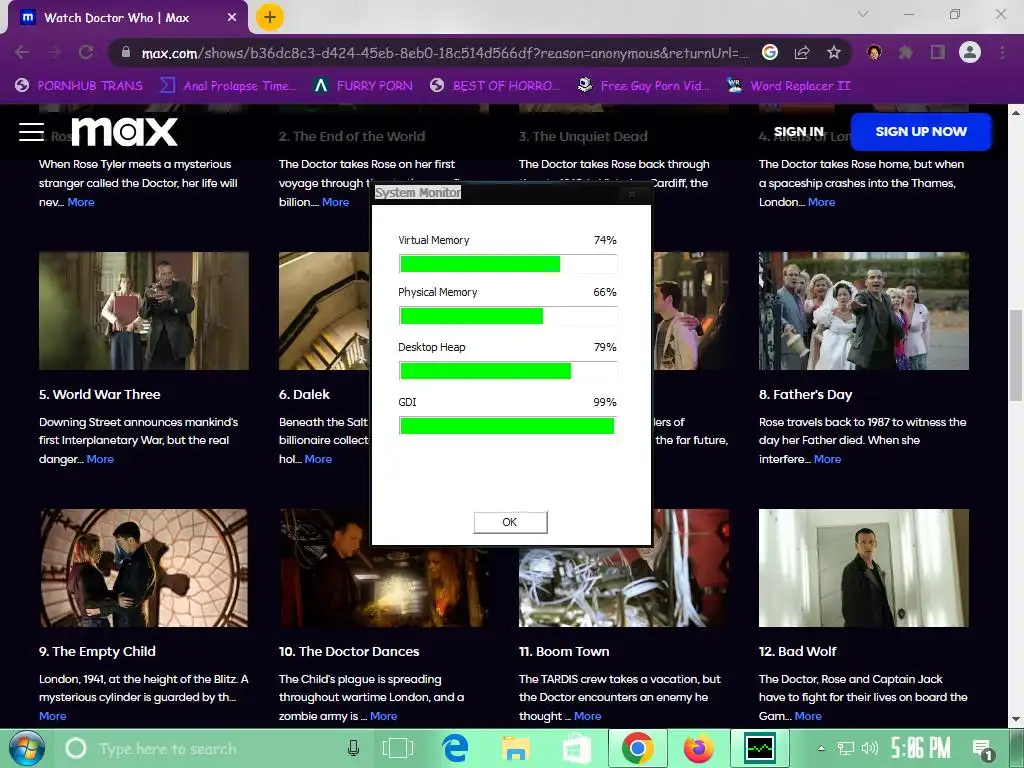Open the Extensions puzzle icon
1024x768 pixels.
coord(906,52)
